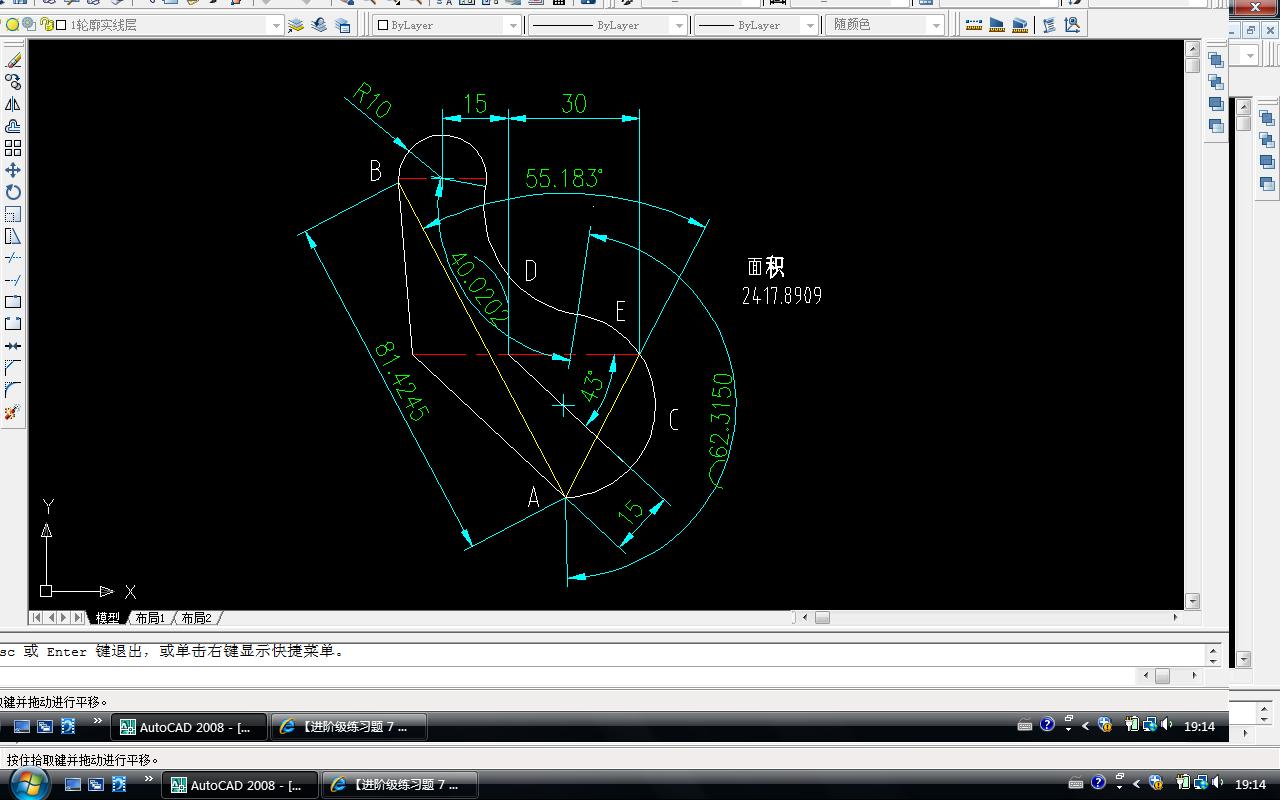Select the Erase tool in the Modify toolbar
1280x800 pixels.
pyautogui.click(x=13, y=60)
